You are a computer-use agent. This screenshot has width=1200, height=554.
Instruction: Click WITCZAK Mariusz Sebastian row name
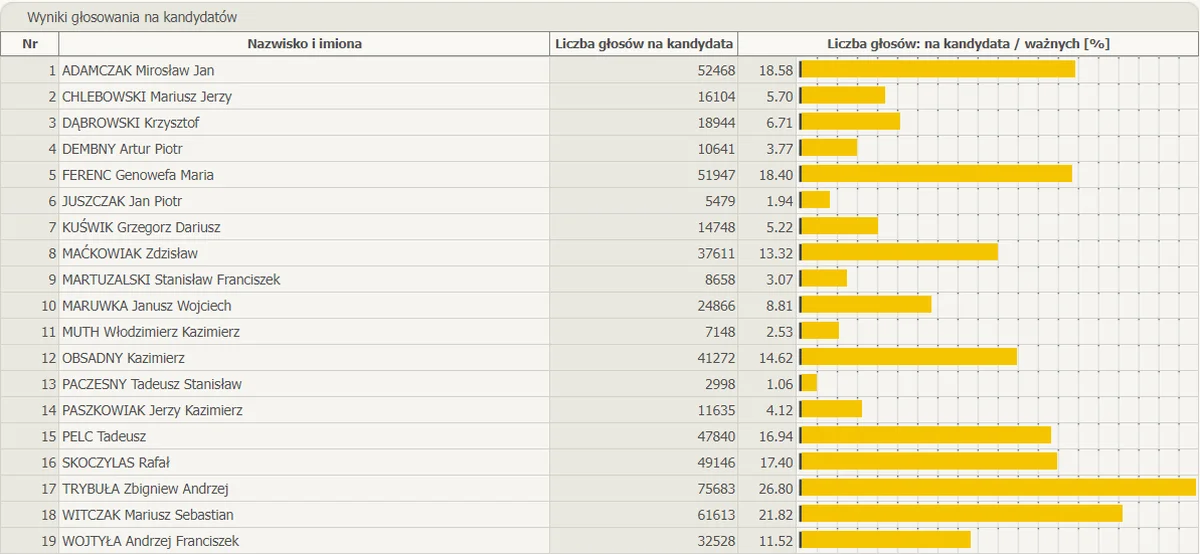[x=148, y=515]
